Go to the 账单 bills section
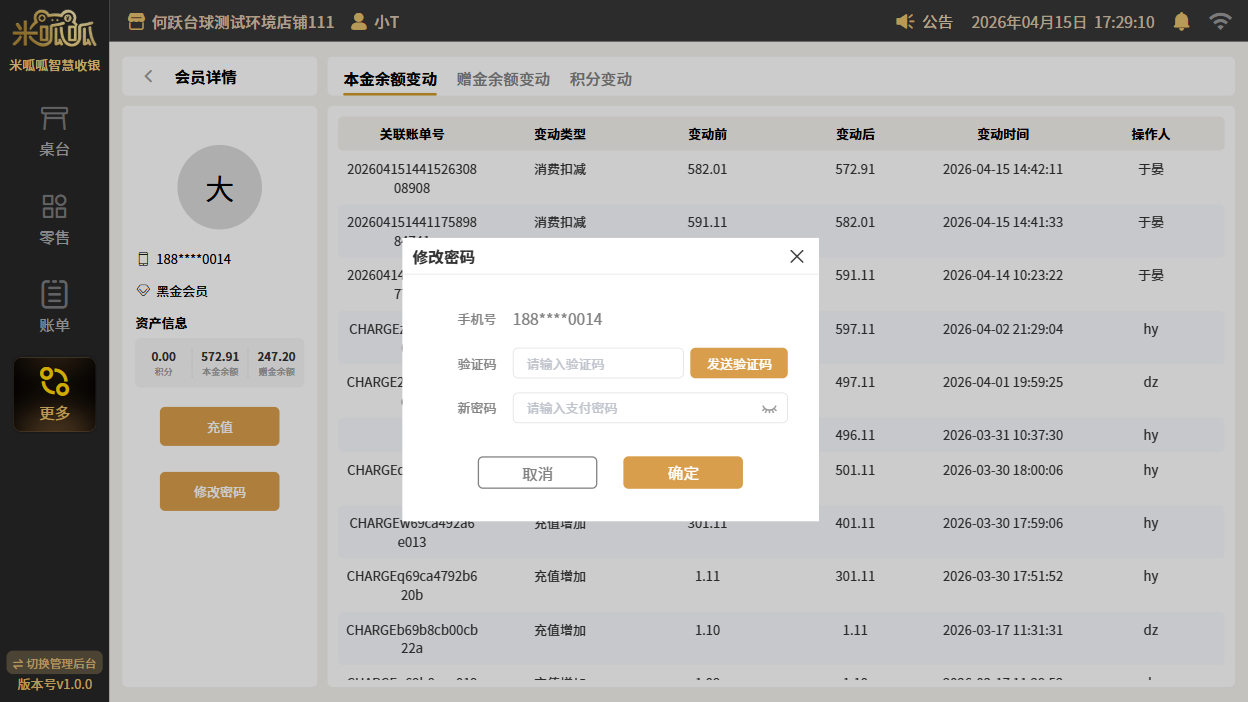1248x702 pixels. coord(54,306)
